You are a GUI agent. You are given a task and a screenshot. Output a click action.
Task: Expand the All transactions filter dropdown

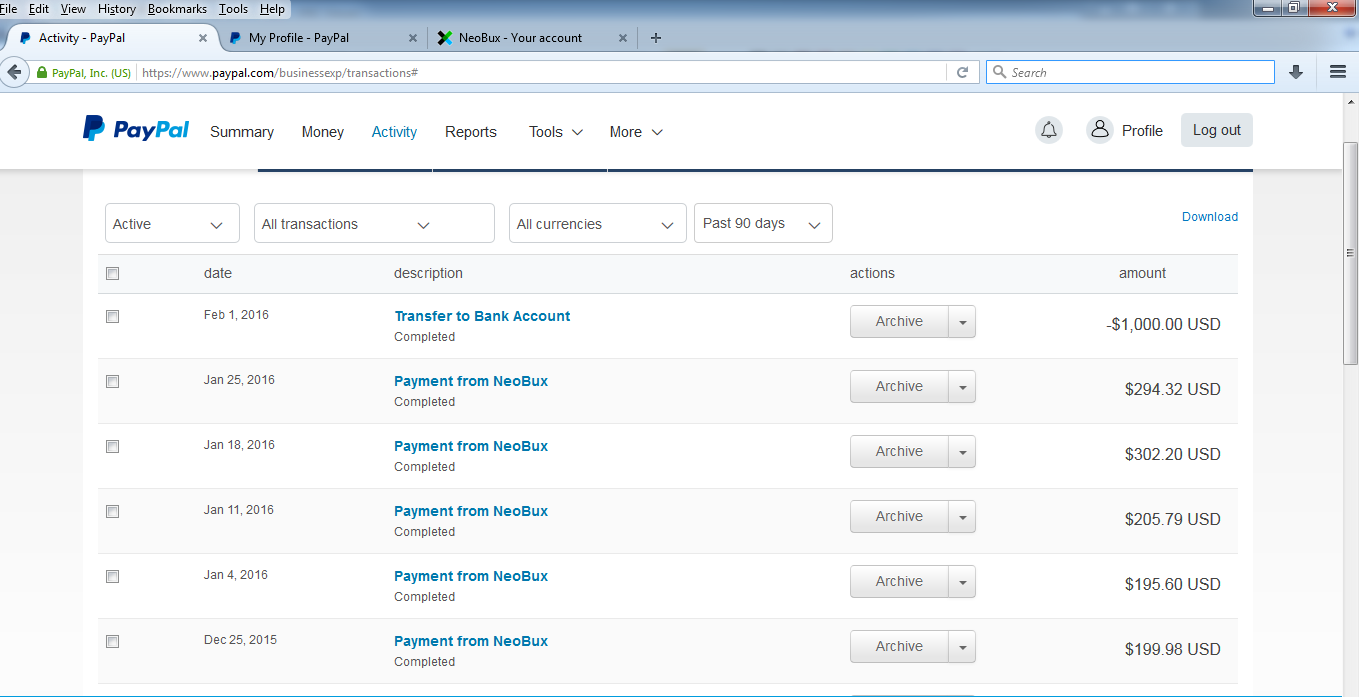(374, 224)
